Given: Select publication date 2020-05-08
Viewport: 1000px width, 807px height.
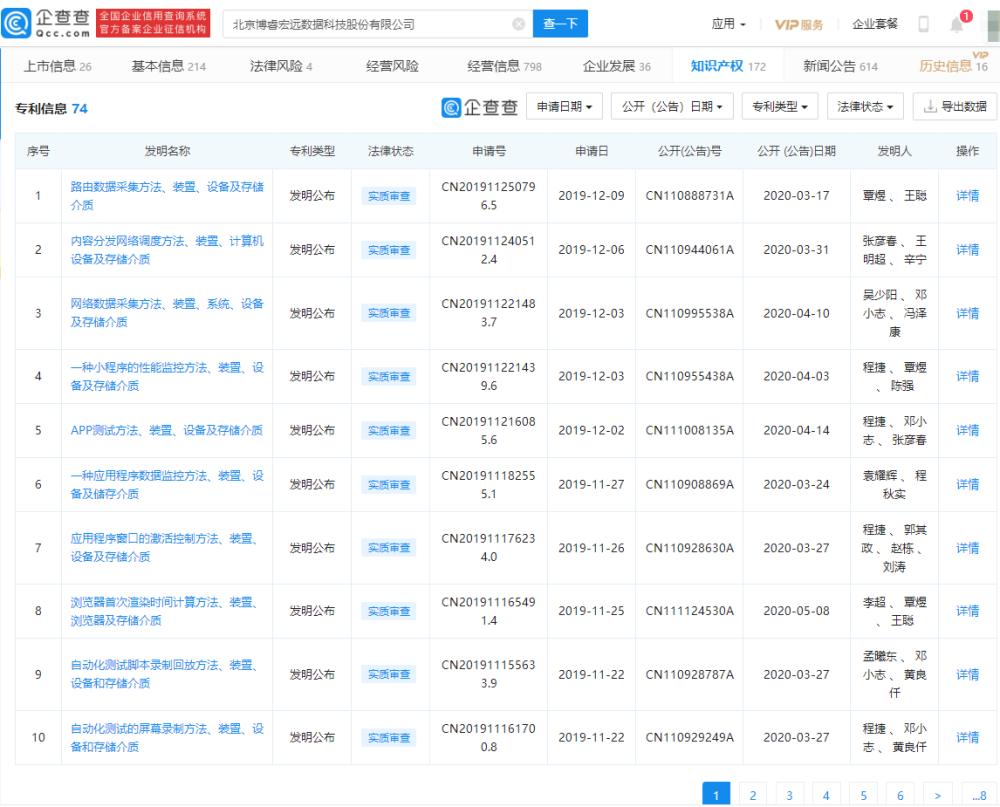Looking at the screenshot, I should (797, 611).
